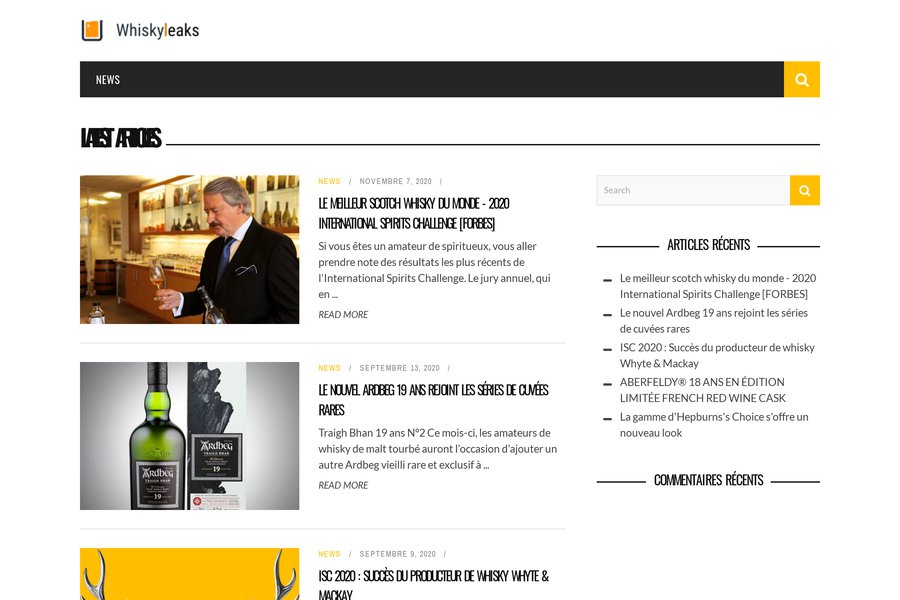Select NEWS category tag dated Novembre 7
The height and width of the screenshot is (600, 900).
329,181
